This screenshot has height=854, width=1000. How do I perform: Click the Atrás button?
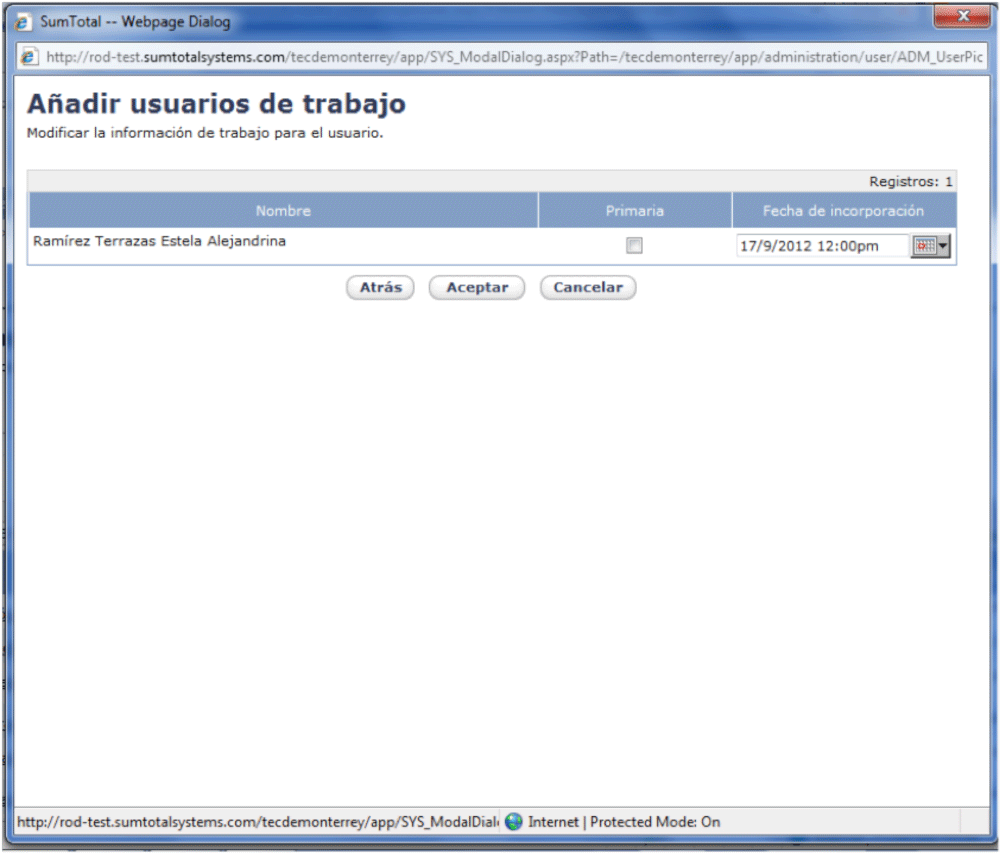[x=380, y=288]
